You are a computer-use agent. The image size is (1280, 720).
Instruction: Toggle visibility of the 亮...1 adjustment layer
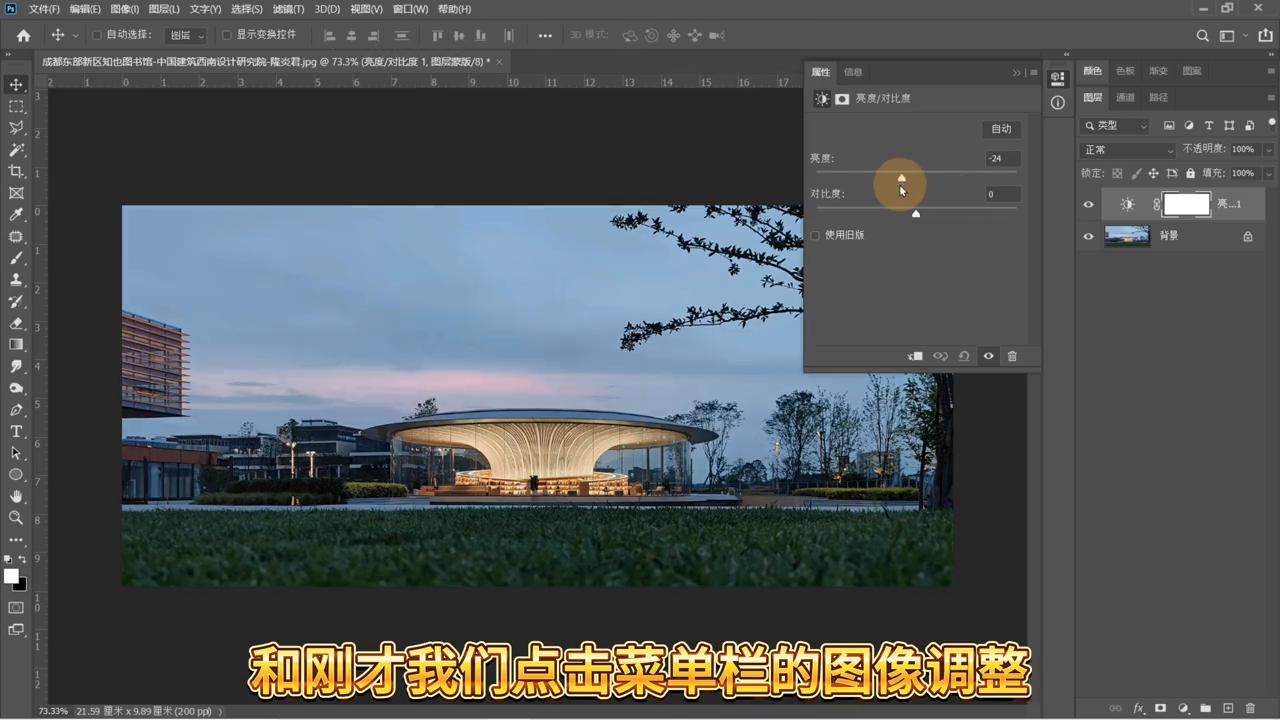pos(1088,204)
